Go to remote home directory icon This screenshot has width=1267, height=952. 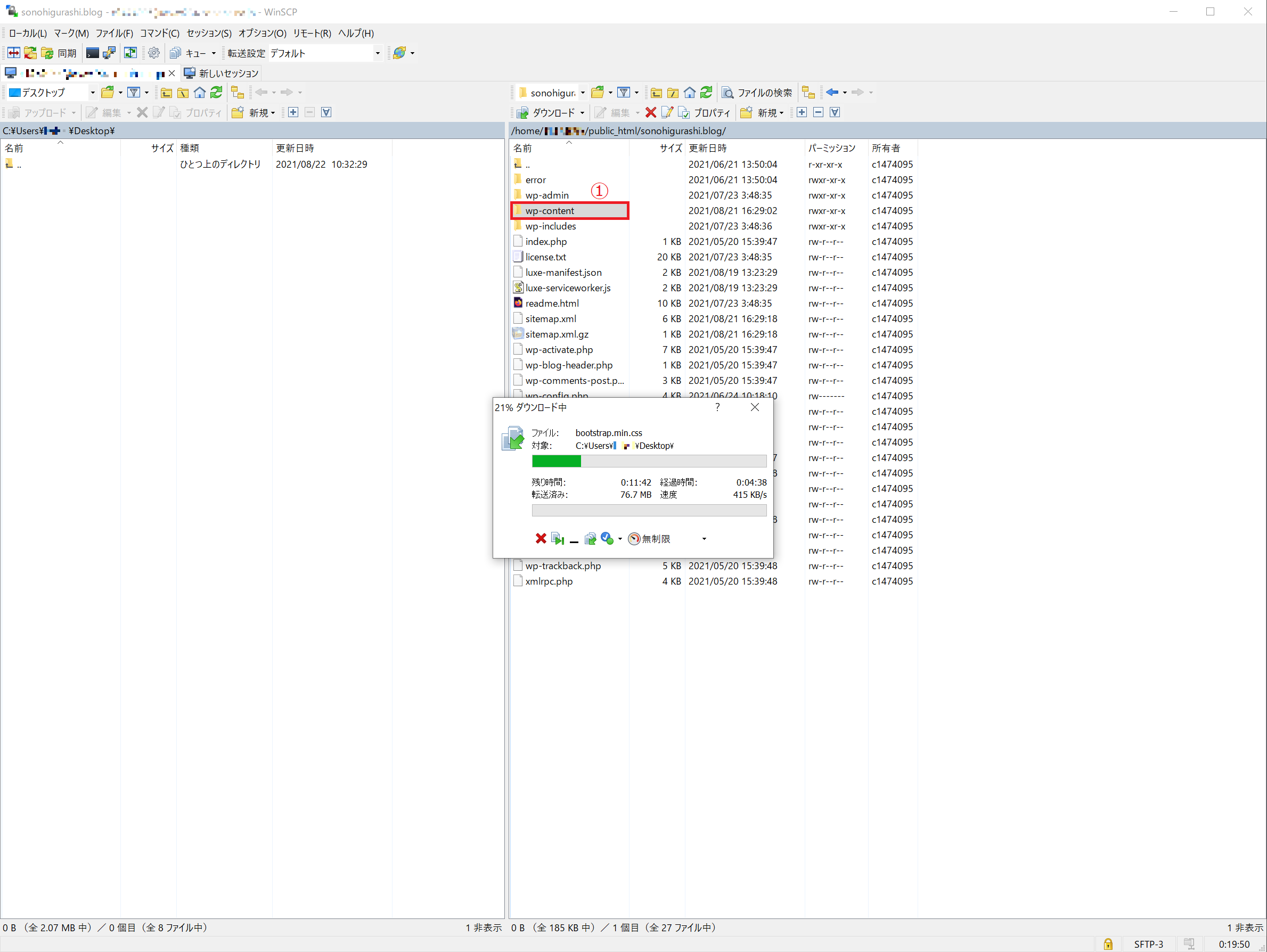click(x=690, y=92)
